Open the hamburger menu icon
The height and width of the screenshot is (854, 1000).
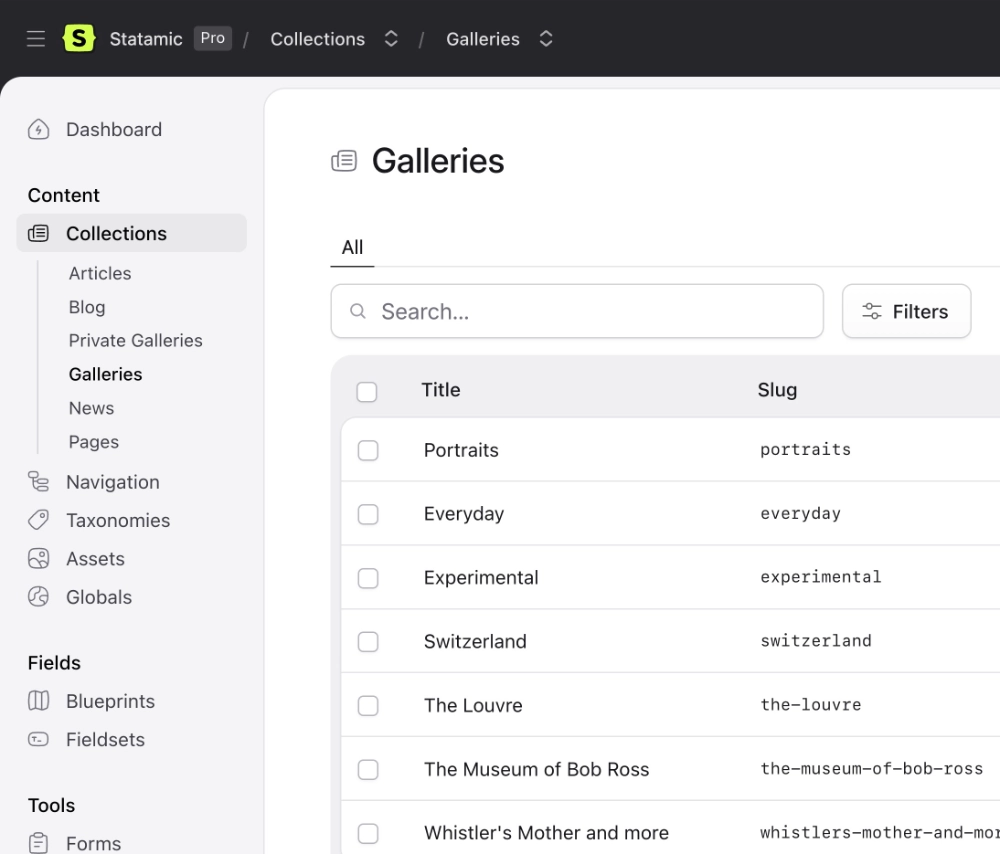click(x=35, y=38)
